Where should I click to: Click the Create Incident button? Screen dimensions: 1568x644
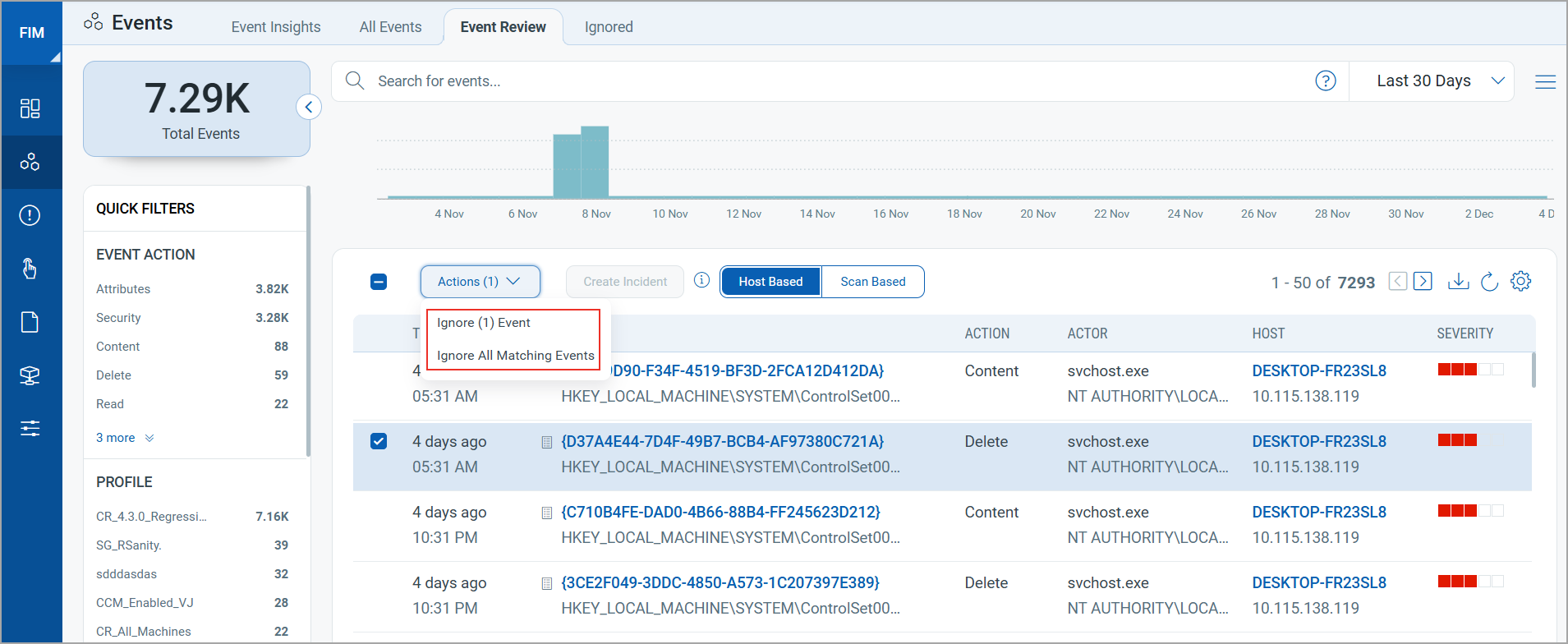[x=625, y=282]
